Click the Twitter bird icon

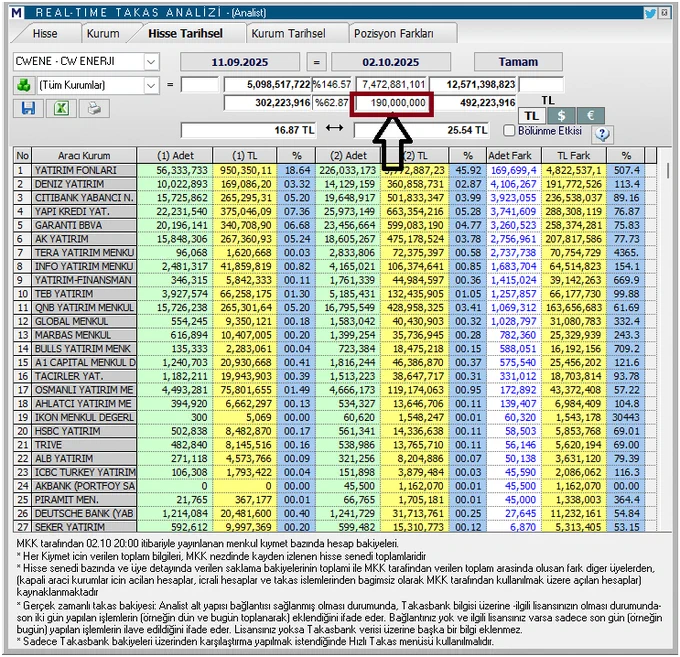click(650, 13)
